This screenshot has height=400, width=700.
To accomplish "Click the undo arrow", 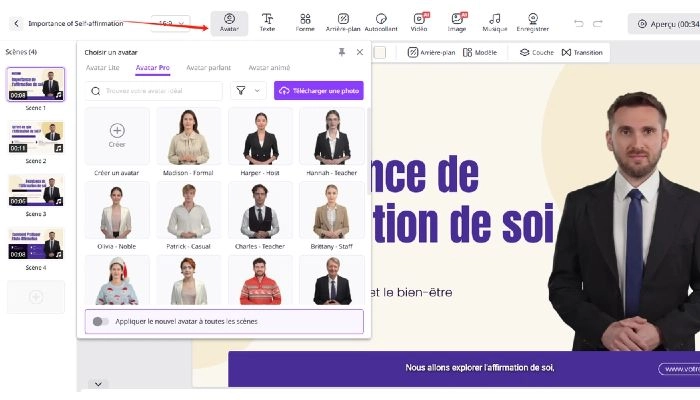I will click(x=579, y=23).
